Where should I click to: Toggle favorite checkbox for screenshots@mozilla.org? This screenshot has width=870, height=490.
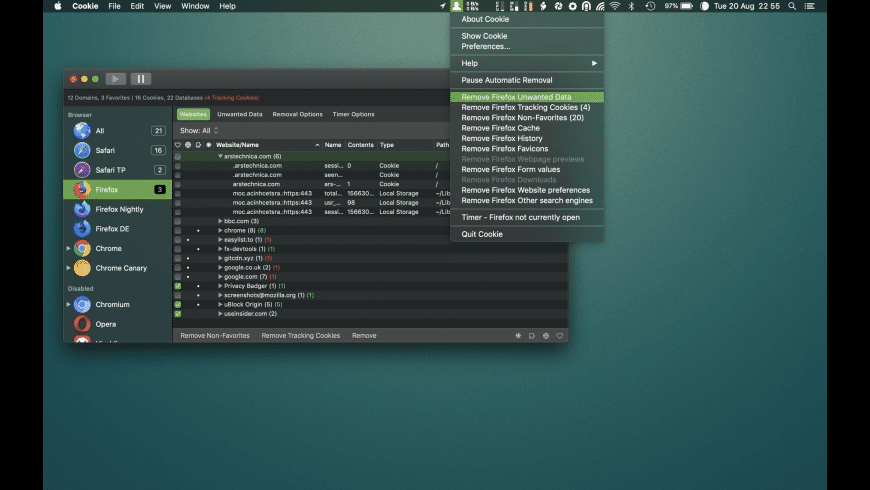(x=178, y=295)
